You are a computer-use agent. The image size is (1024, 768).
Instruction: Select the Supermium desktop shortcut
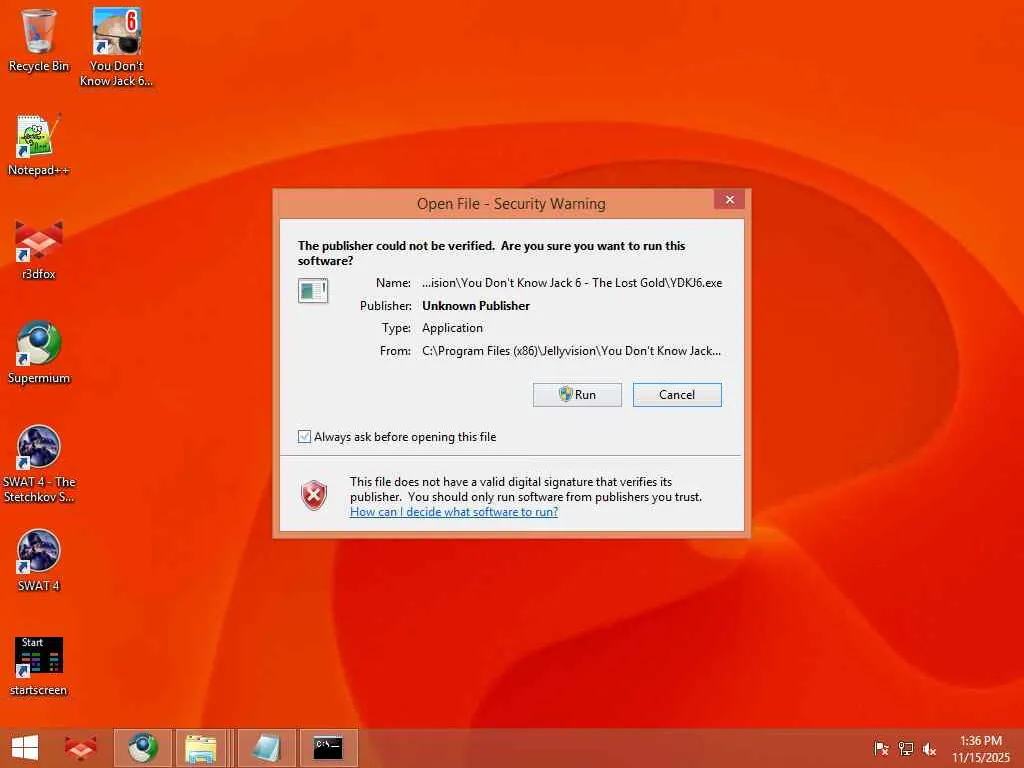pos(39,353)
